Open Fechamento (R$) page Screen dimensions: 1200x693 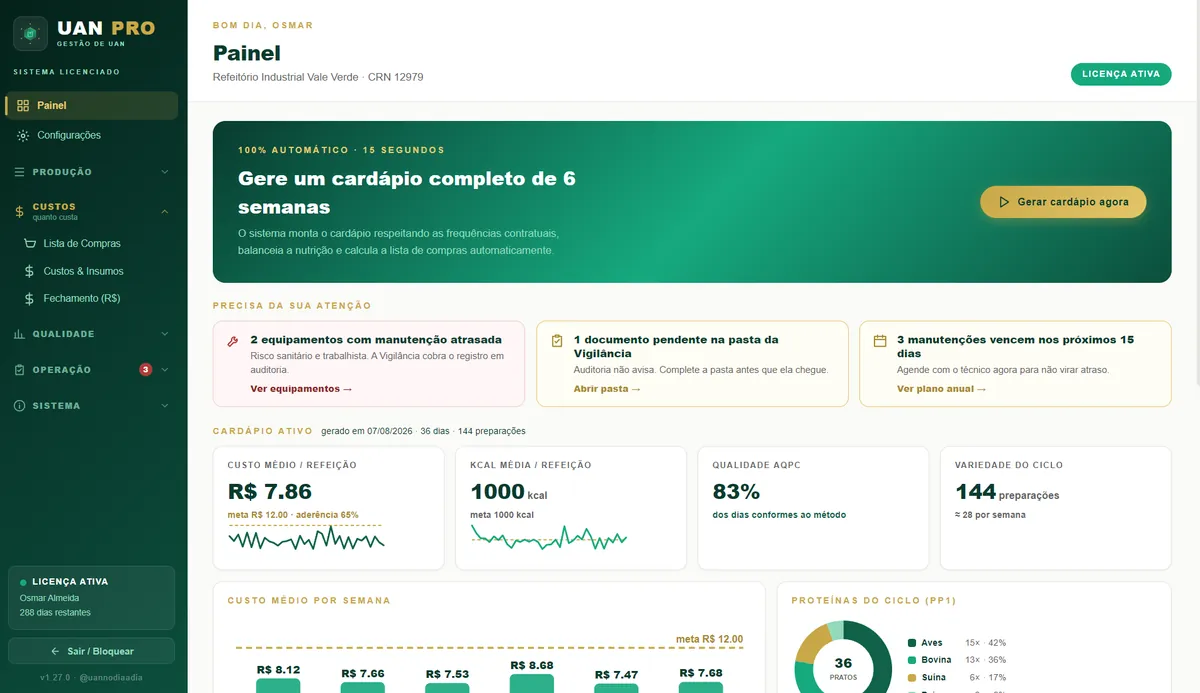pyautogui.click(x=98, y=299)
